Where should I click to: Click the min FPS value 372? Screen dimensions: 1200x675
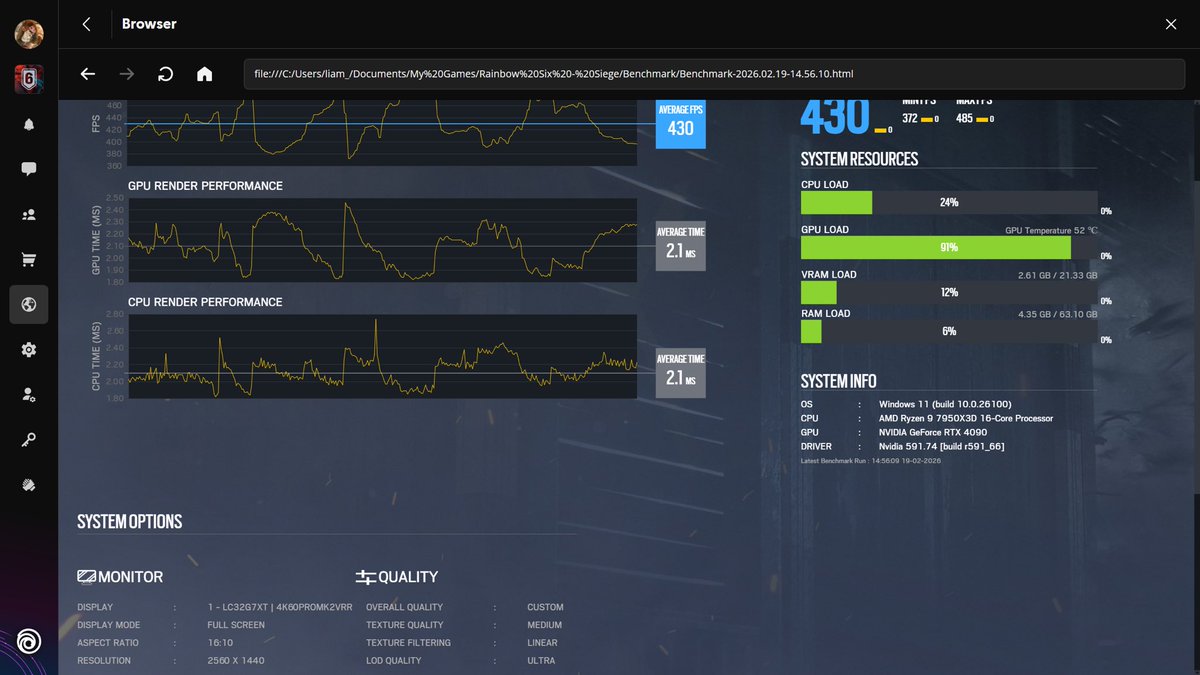910,118
